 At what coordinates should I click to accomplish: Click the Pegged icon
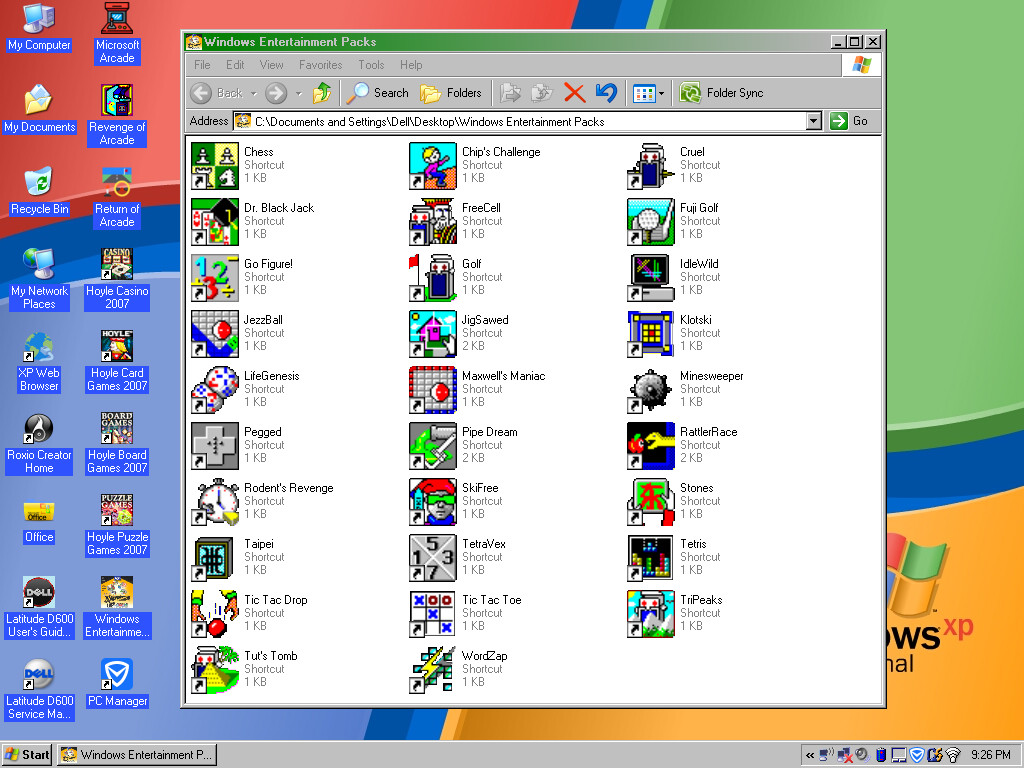point(215,446)
